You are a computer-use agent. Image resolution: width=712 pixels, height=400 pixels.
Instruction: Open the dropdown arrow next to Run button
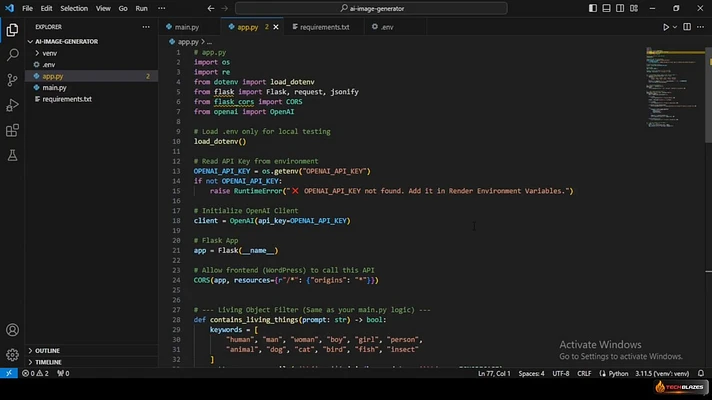[x=675, y=27]
